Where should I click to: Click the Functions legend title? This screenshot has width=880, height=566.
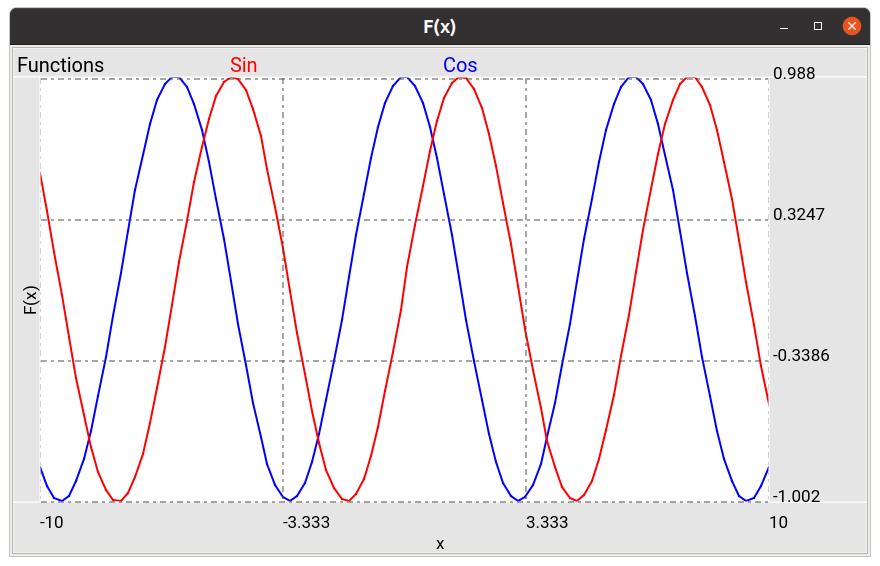tap(61, 65)
